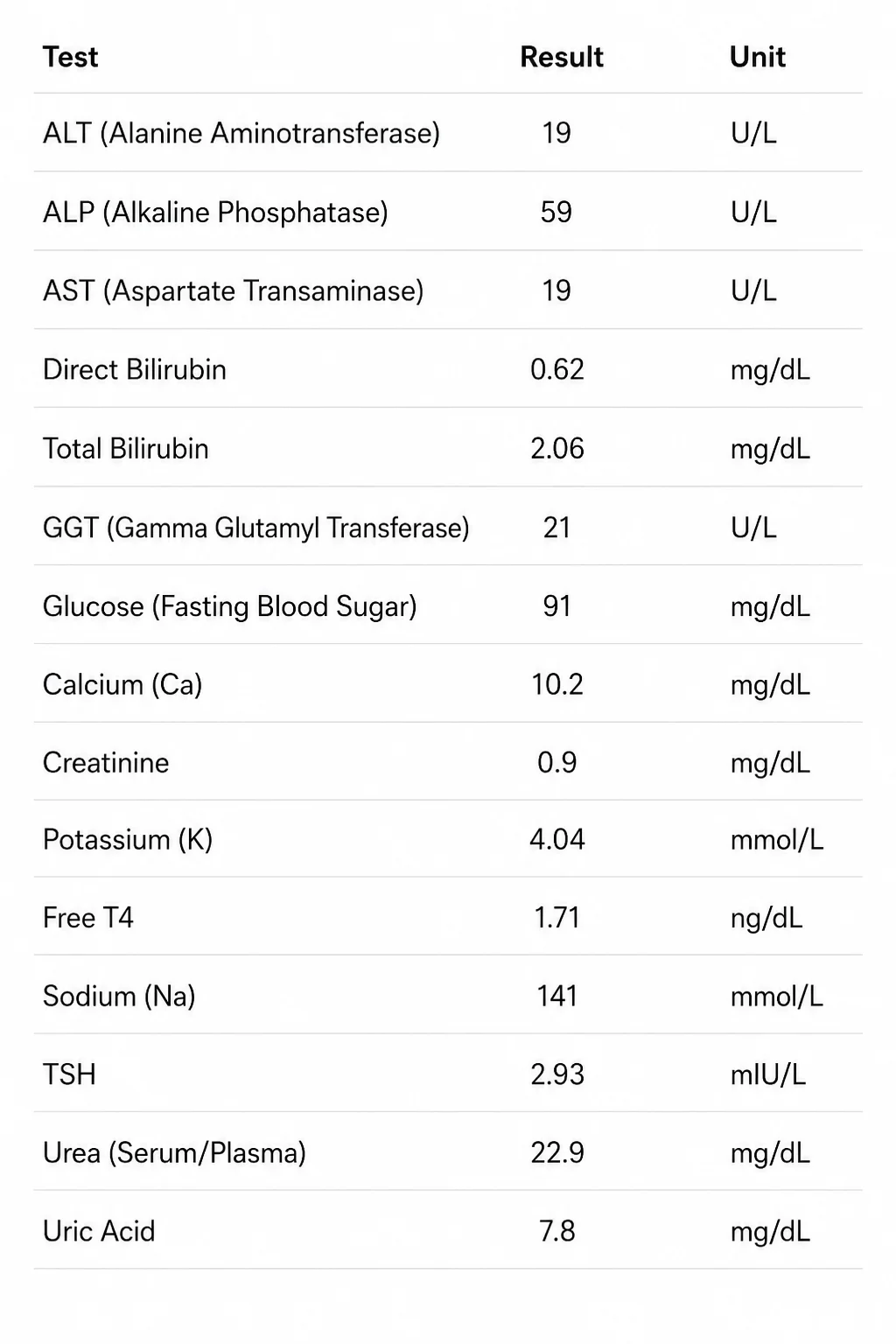This screenshot has width=896, height=1344.
Task: Click the Calcium (Ca) result 10.2
Action: click(557, 684)
